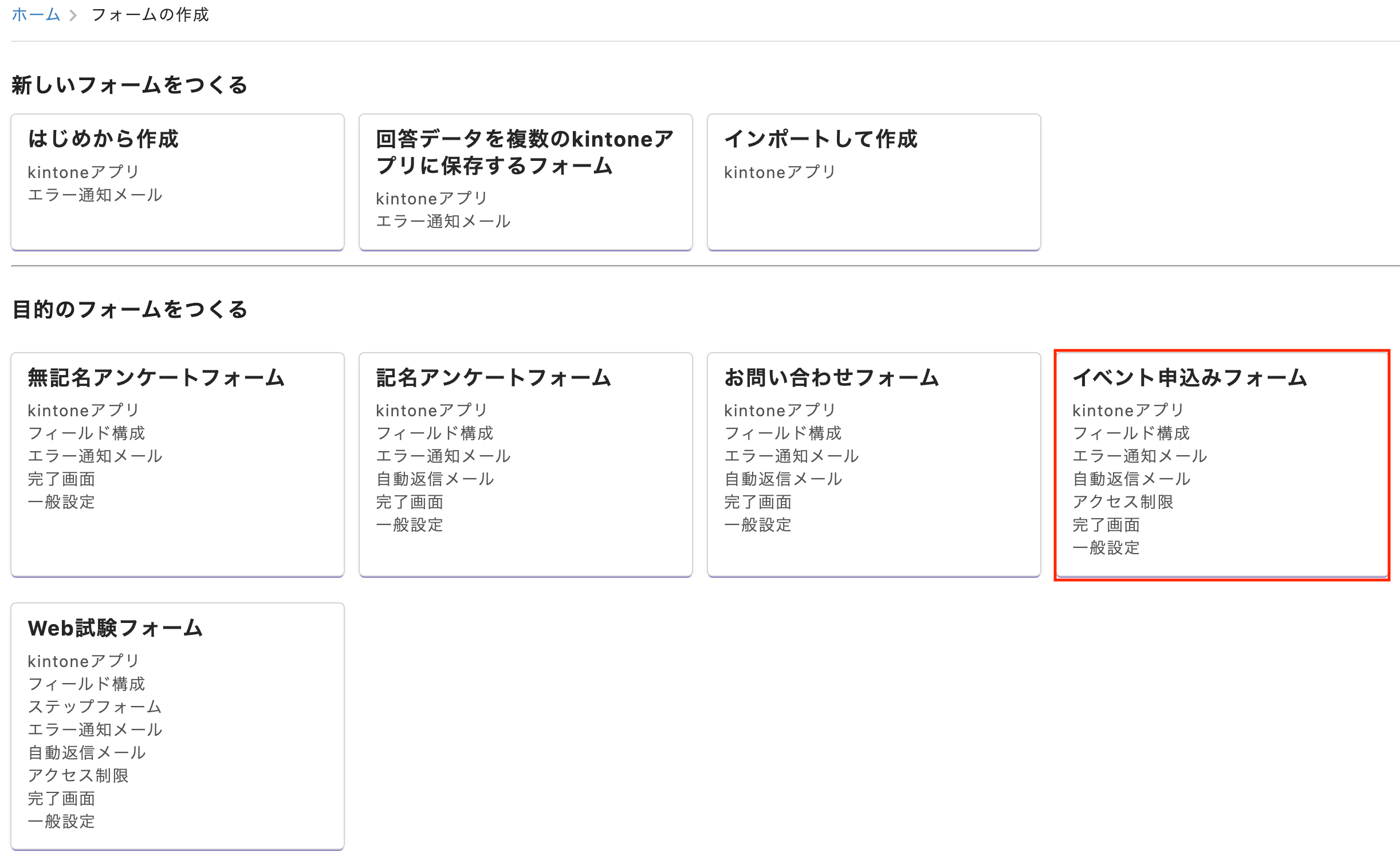This screenshot has width=1400, height=860.
Task: Click アクセス制限 in イベント申込みフォーム card
Action: [x=1123, y=502]
